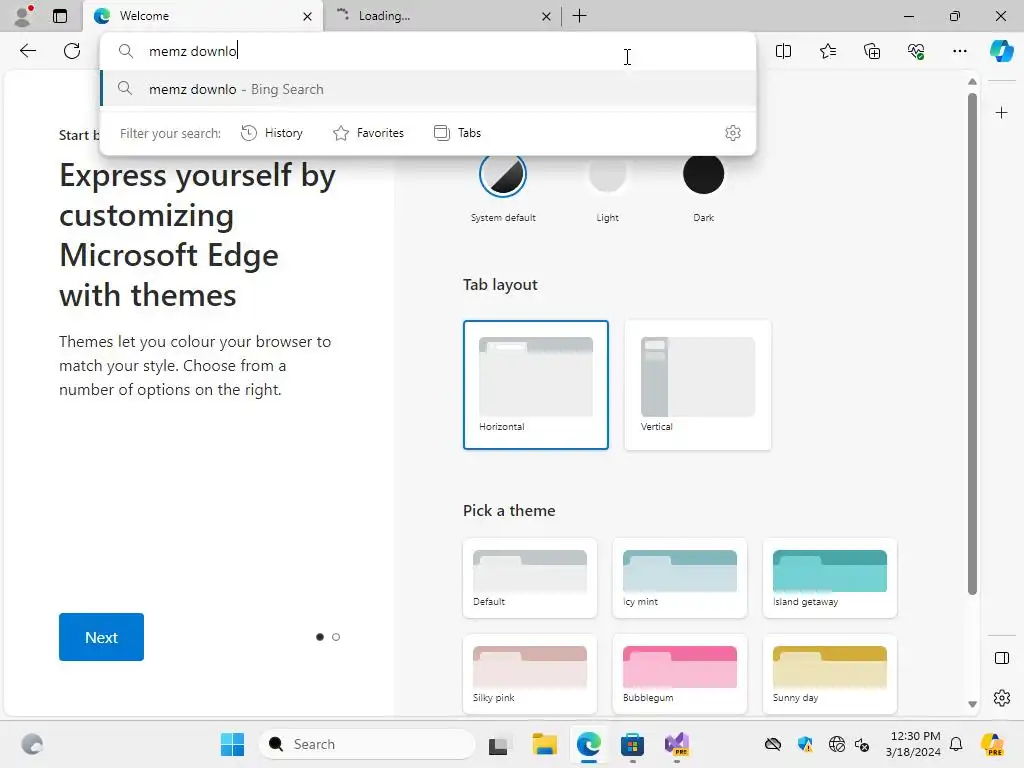This screenshot has width=1024, height=768.
Task: Pick the Bubblegum theme
Action: [680, 674]
